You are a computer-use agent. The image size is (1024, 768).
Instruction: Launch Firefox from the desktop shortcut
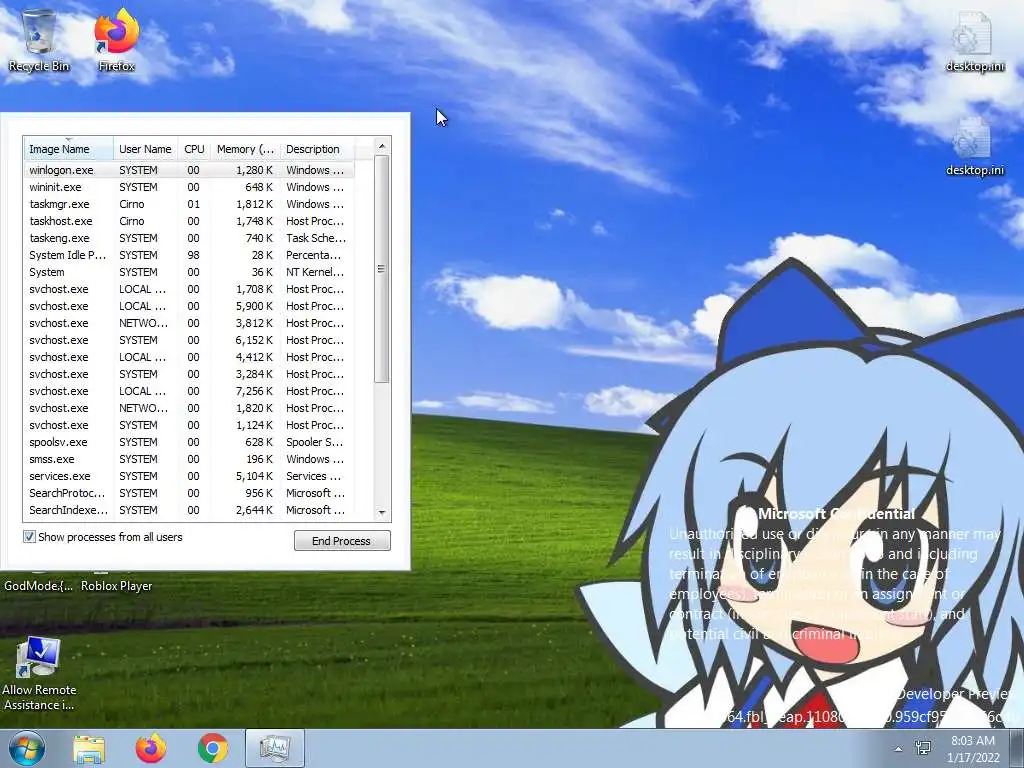(116, 40)
